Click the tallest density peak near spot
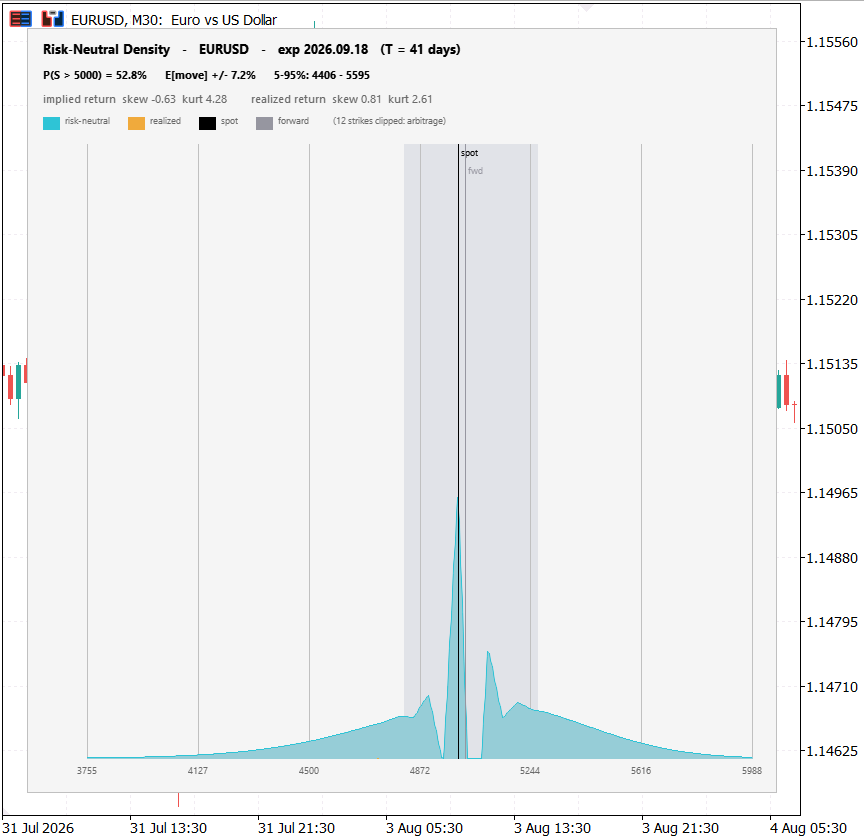 (x=457, y=499)
